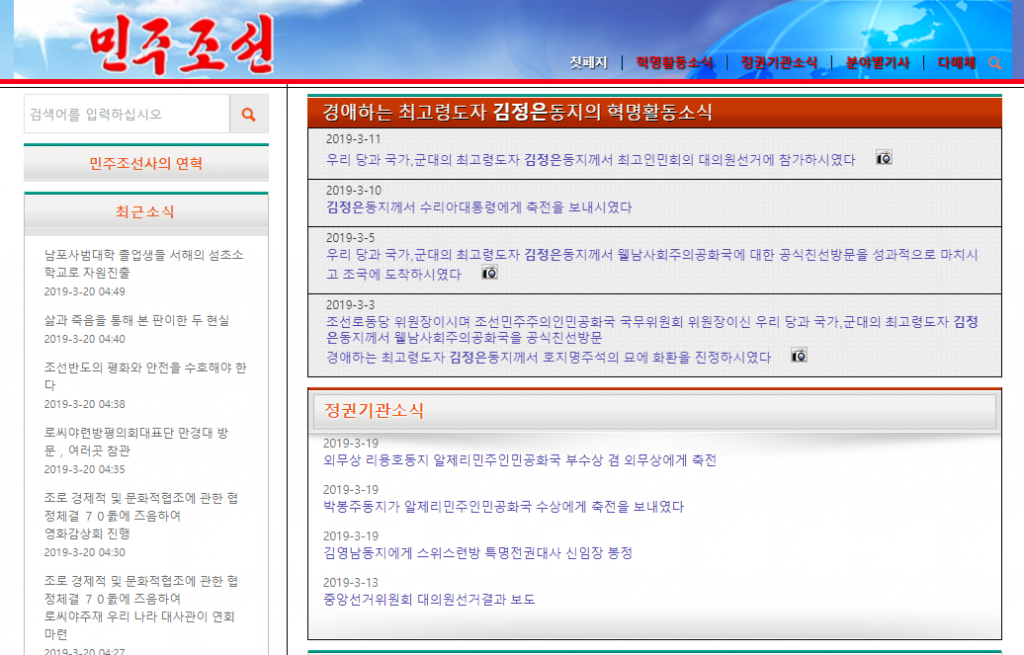The image size is (1024, 655).
Task: Open the camera icon for the 2019-3-5 article
Action: tap(489, 273)
